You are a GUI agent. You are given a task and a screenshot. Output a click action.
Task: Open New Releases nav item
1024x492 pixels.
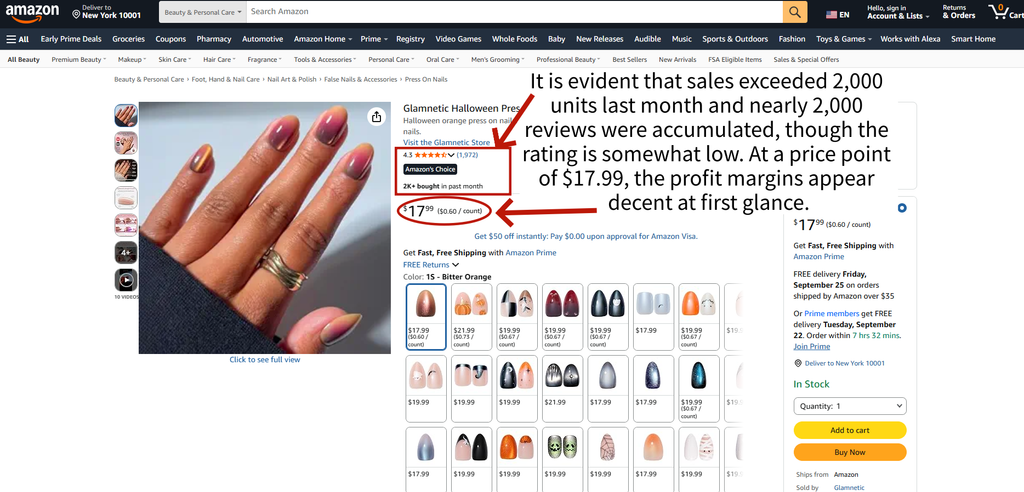[600, 39]
